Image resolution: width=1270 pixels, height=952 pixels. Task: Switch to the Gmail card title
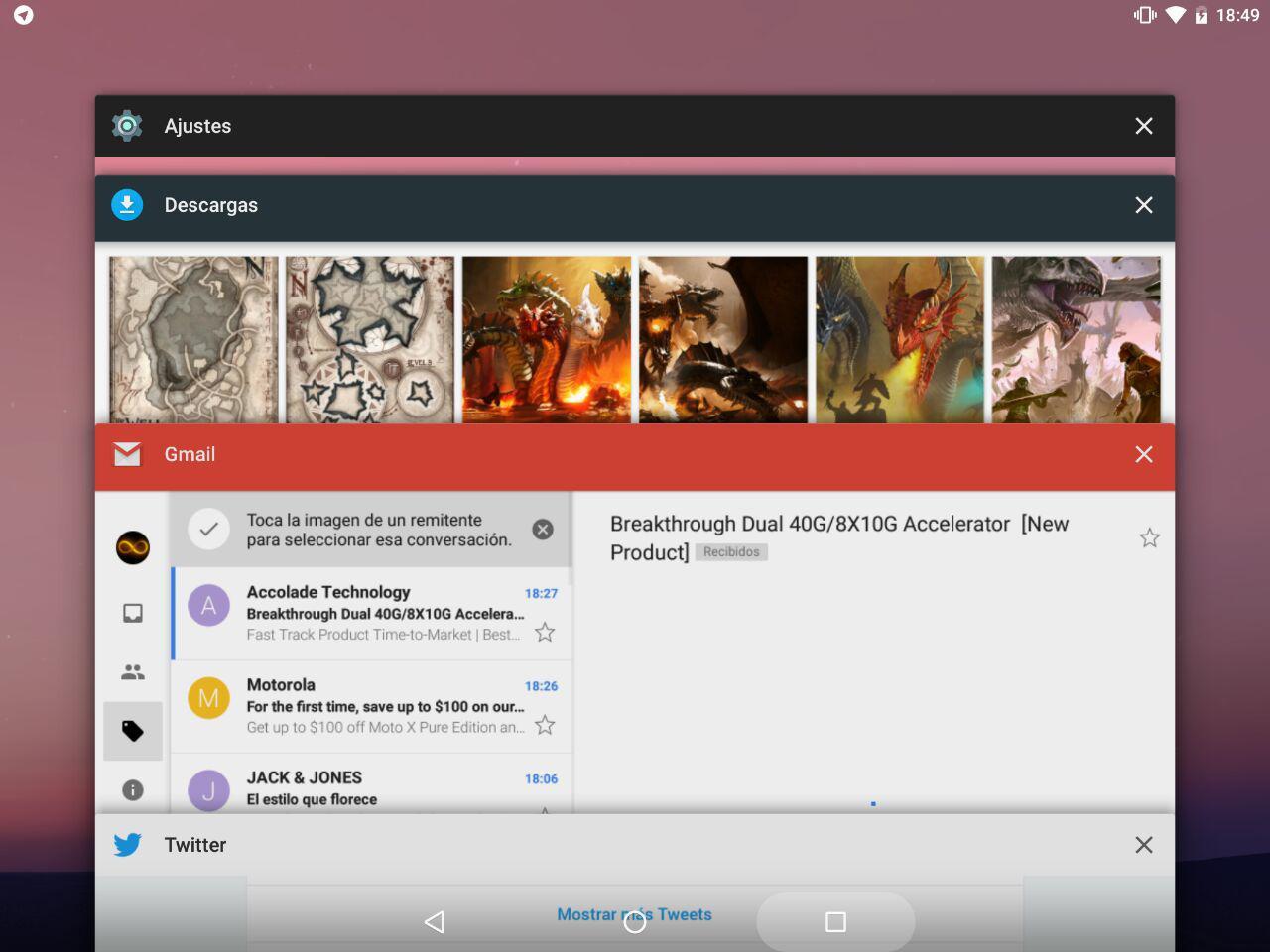point(190,454)
